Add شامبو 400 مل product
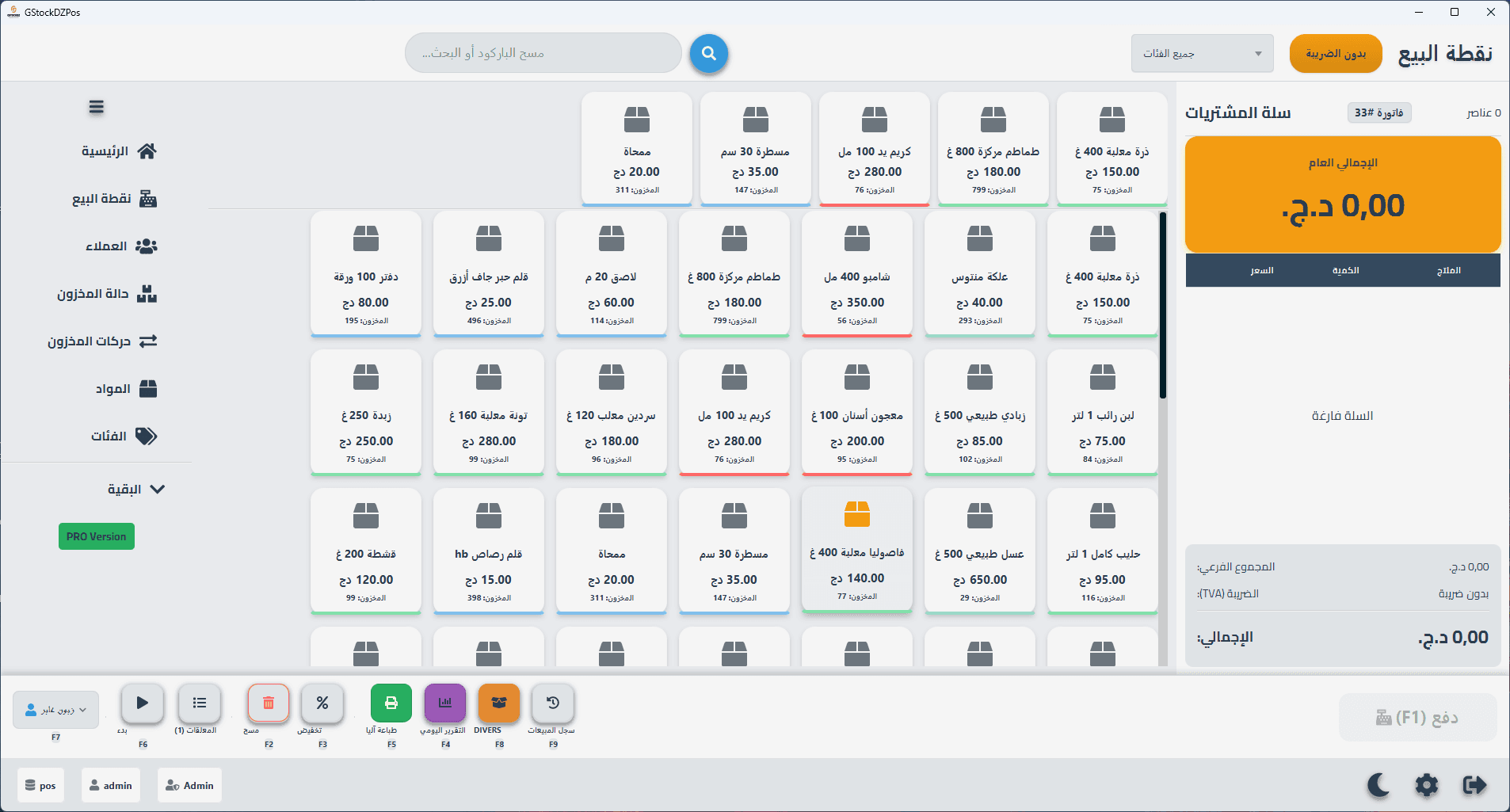 [x=857, y=274]
